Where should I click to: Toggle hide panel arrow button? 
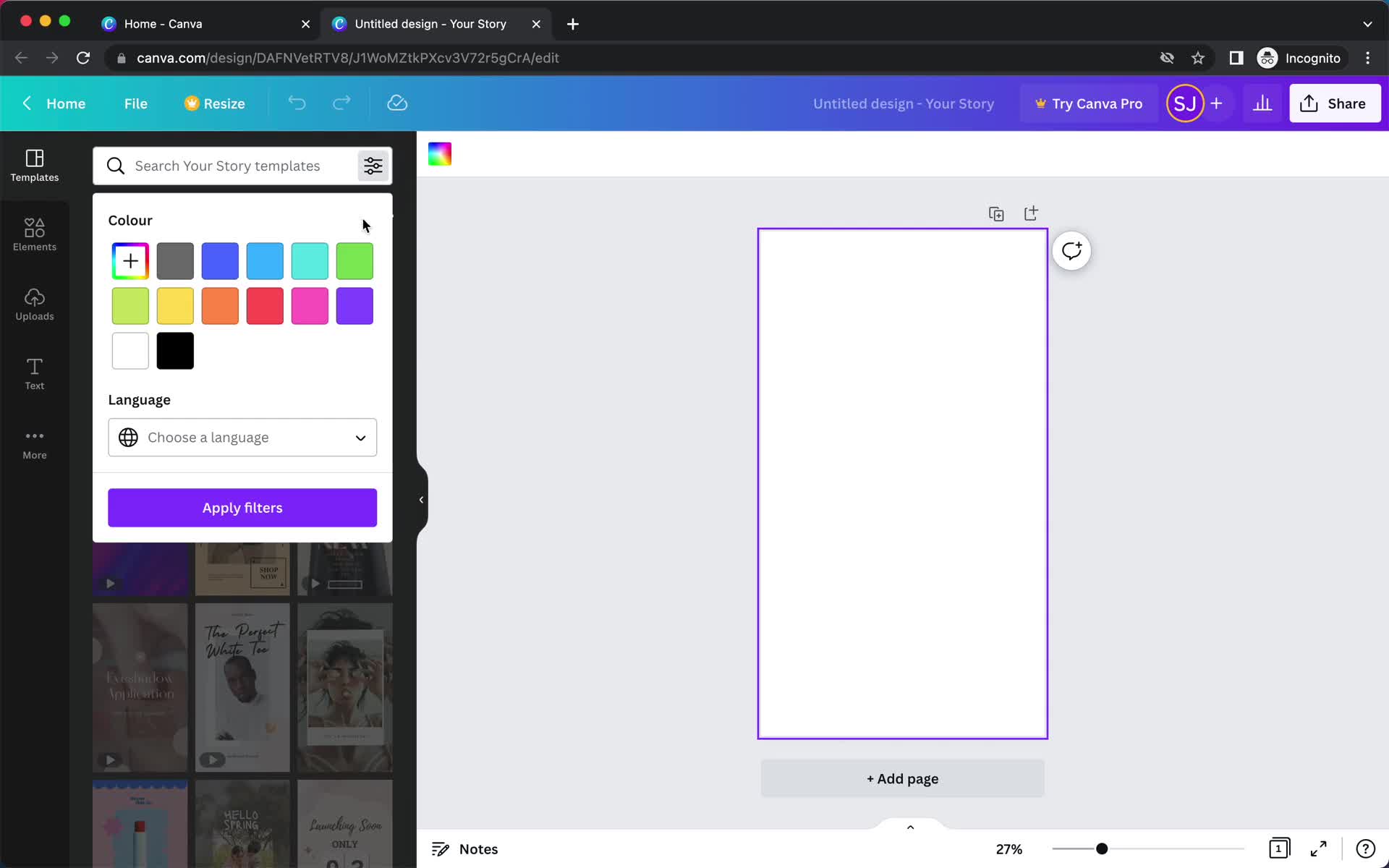click(421, 499)
